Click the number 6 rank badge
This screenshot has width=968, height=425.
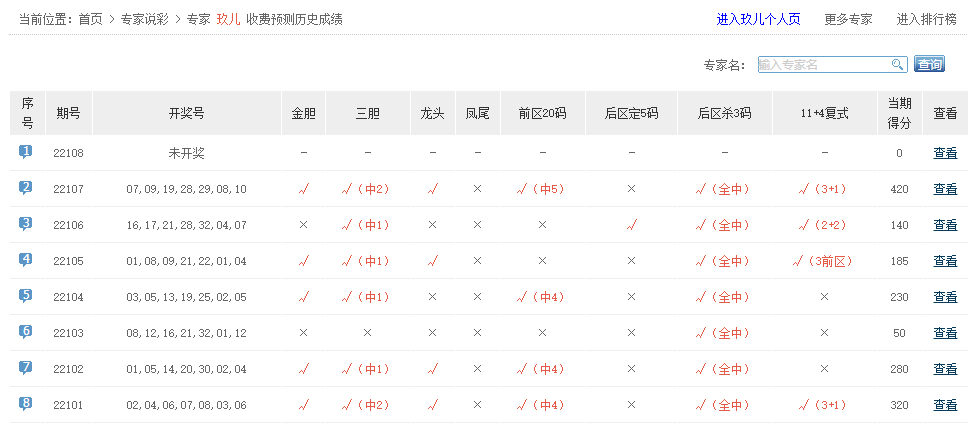tap(26, 332)
